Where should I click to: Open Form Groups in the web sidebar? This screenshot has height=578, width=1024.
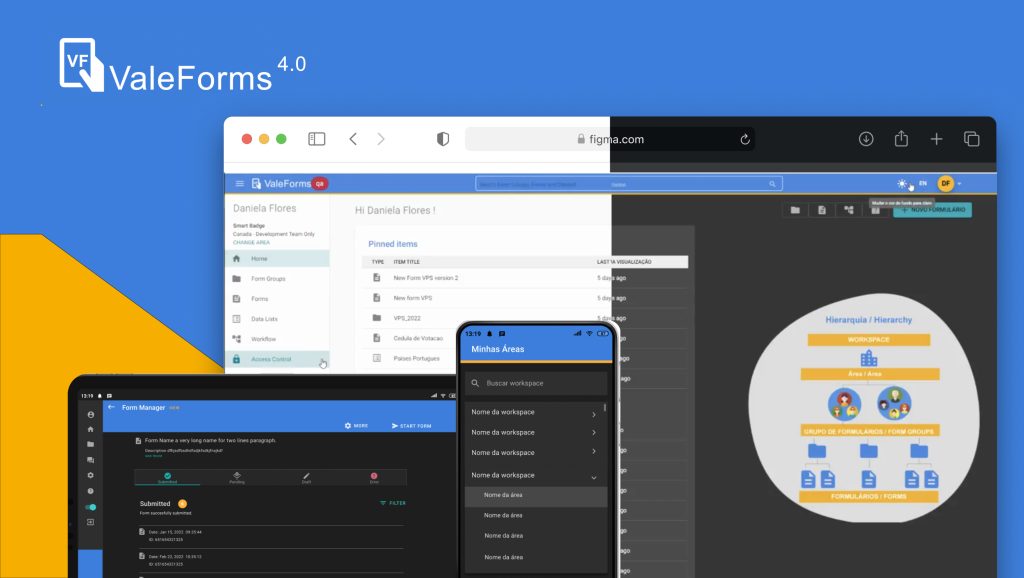pyautogui.click(x=278, y=279)
